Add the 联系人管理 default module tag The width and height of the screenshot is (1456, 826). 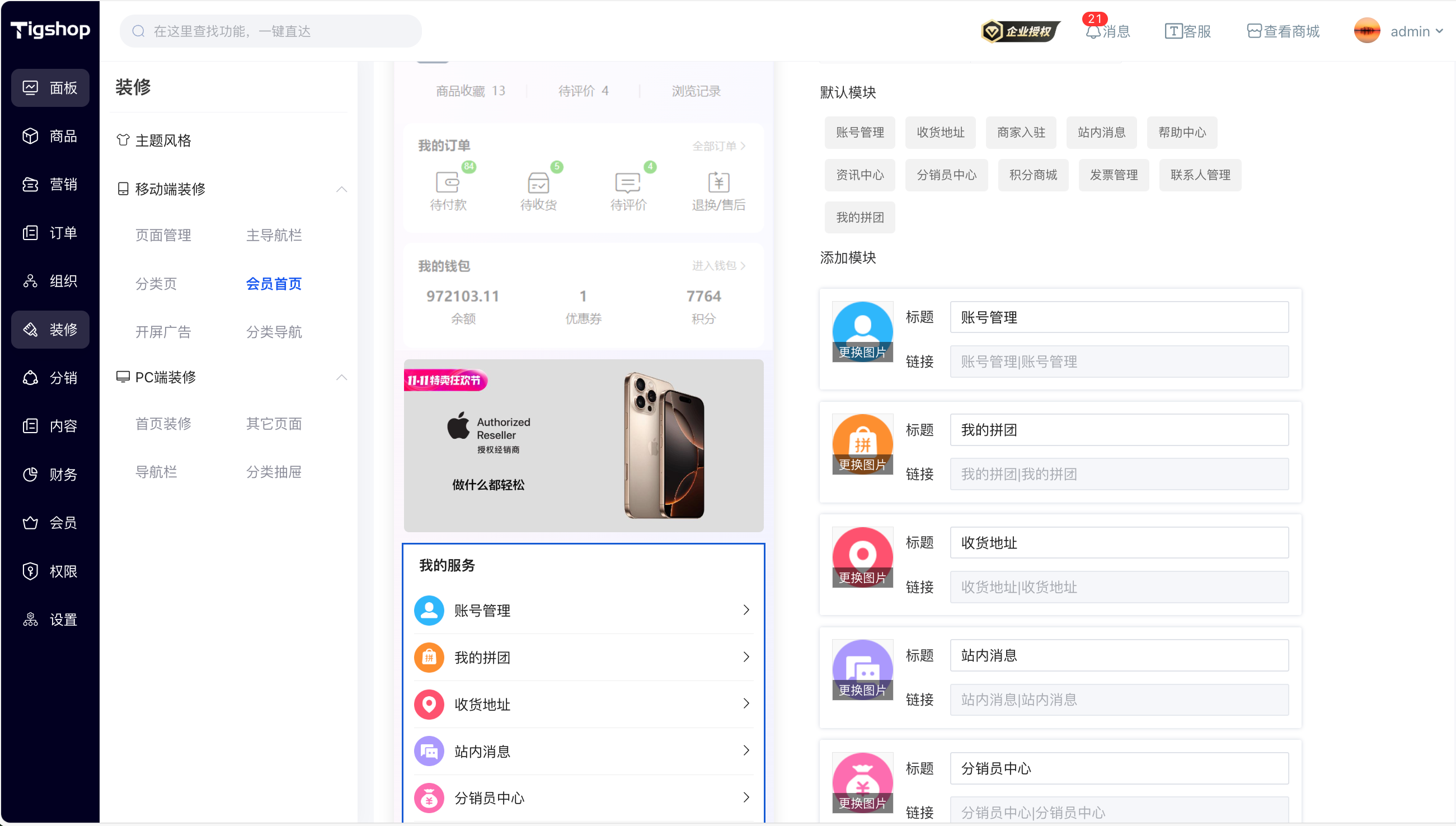[x=1200, y=175]
